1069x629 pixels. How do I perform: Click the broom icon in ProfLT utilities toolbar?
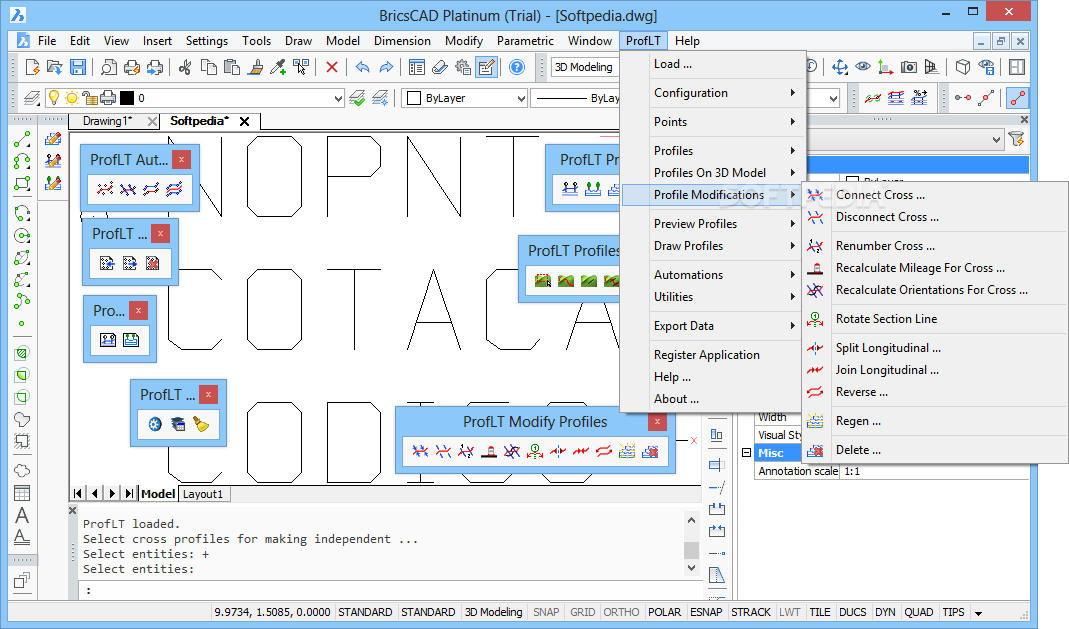(201, 424)
